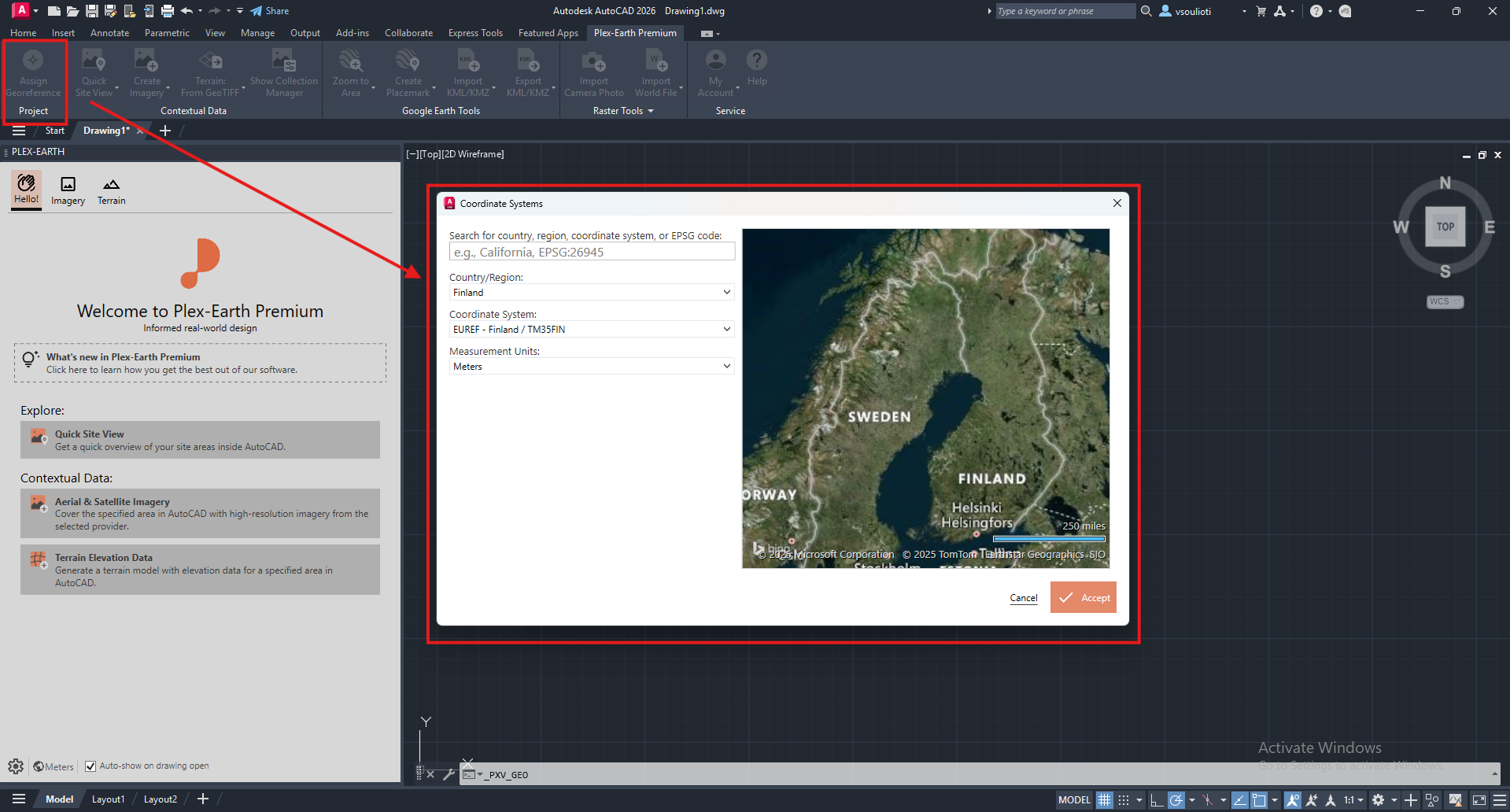
Task: Switch to the Home ribbon tab
Action: click(x=23, y=33)
